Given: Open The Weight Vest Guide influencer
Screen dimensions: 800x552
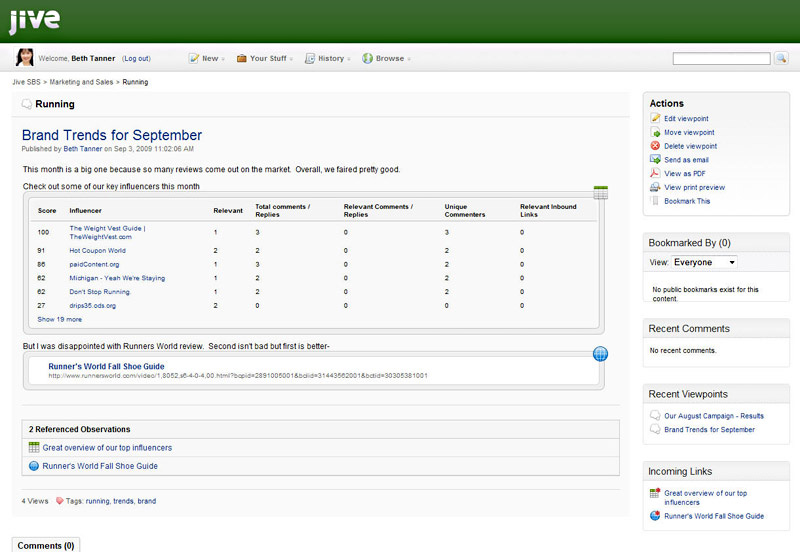Looking at the screenshot, I should pyautogui.click(x=107, y=233).
